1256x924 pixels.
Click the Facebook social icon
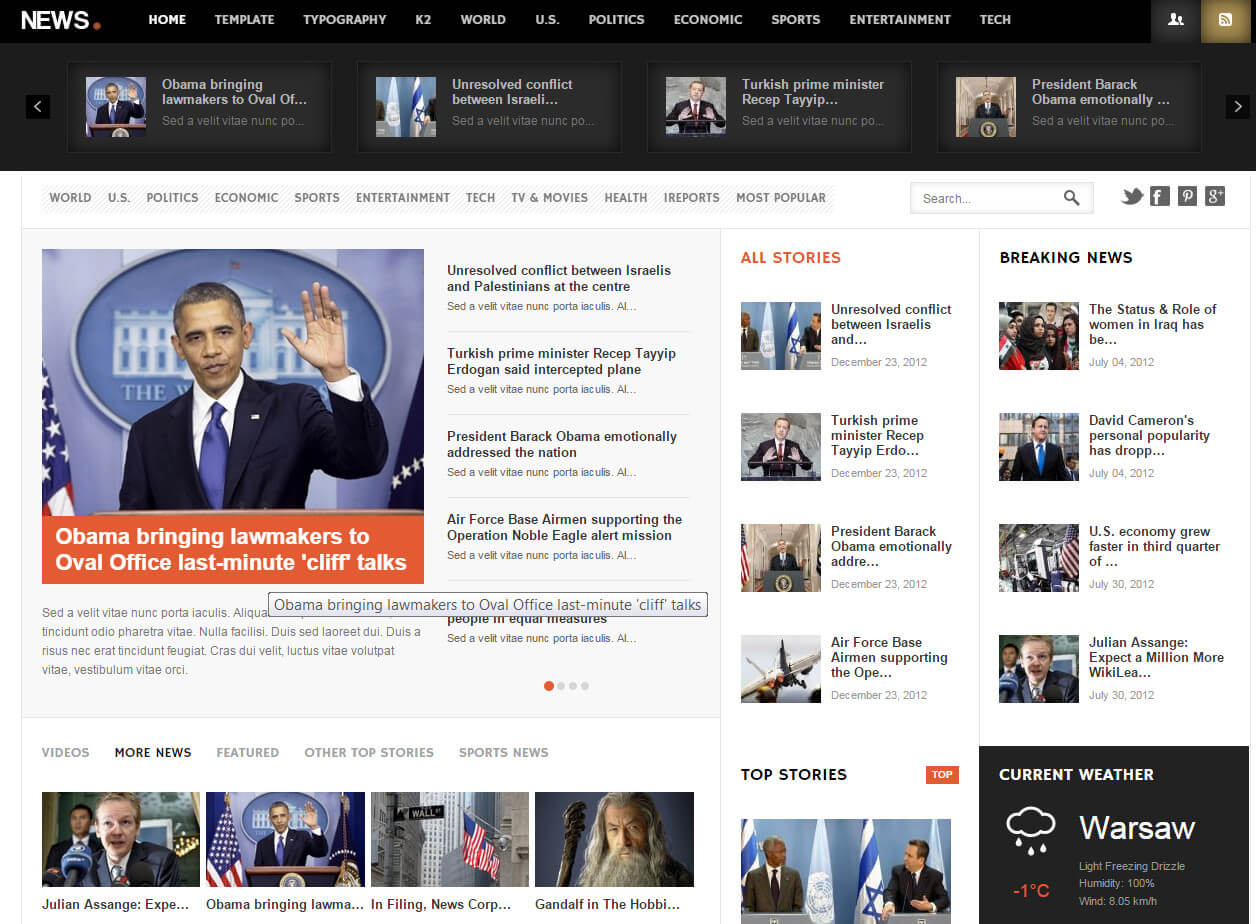(1159, 197)
